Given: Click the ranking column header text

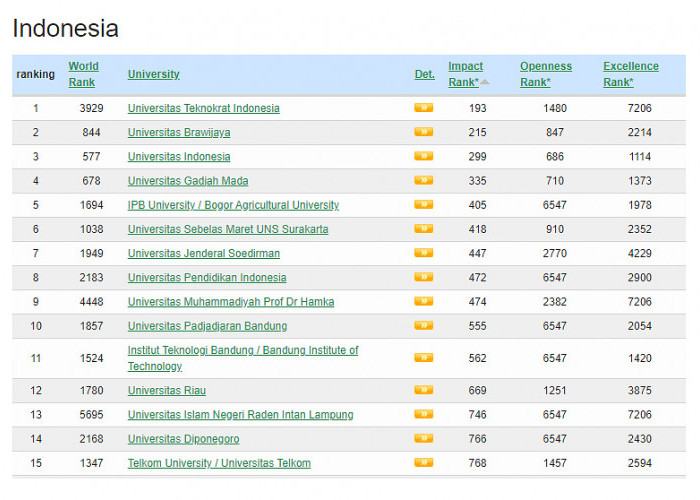Looking at the screenshot, I should click(x=36, y=74).
